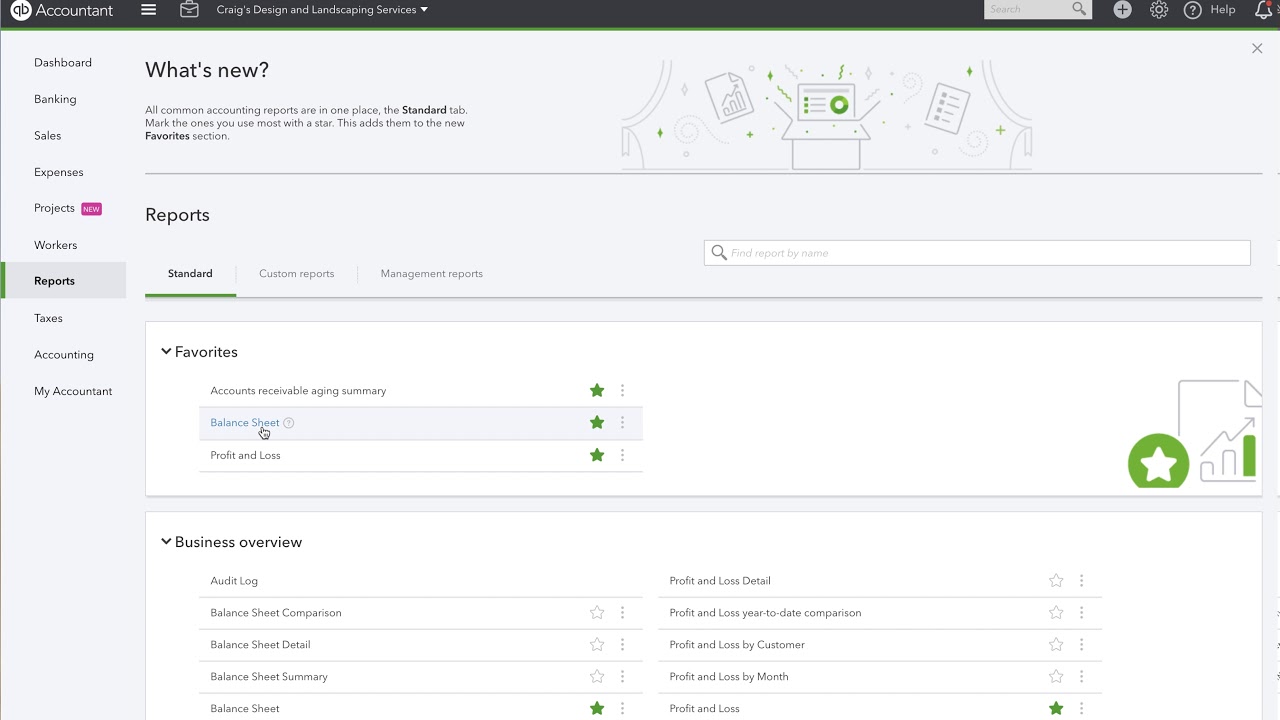Star the Balance Sheet Summary report

click(x=597, y=677)
